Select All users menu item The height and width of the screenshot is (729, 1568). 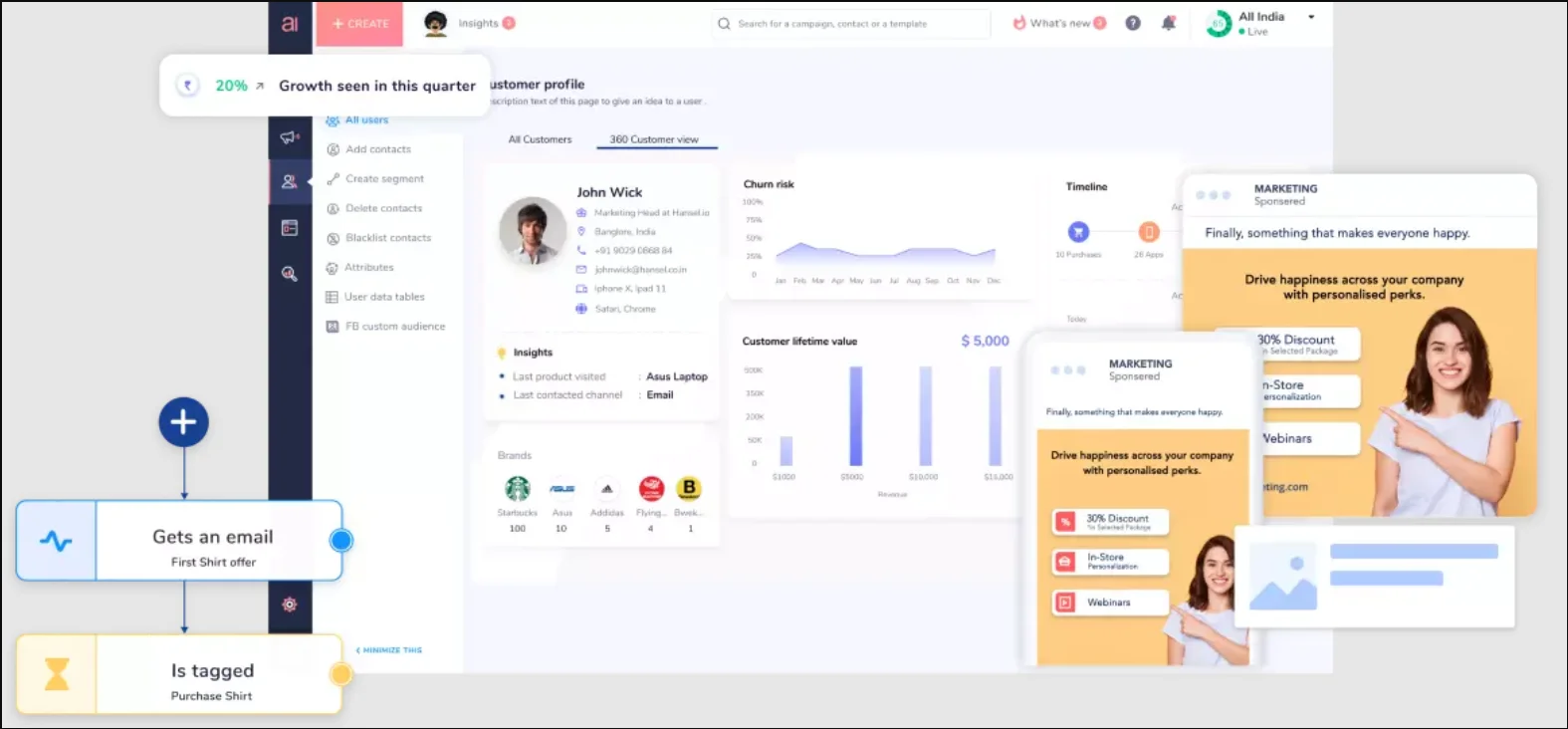tap(366, 120)
